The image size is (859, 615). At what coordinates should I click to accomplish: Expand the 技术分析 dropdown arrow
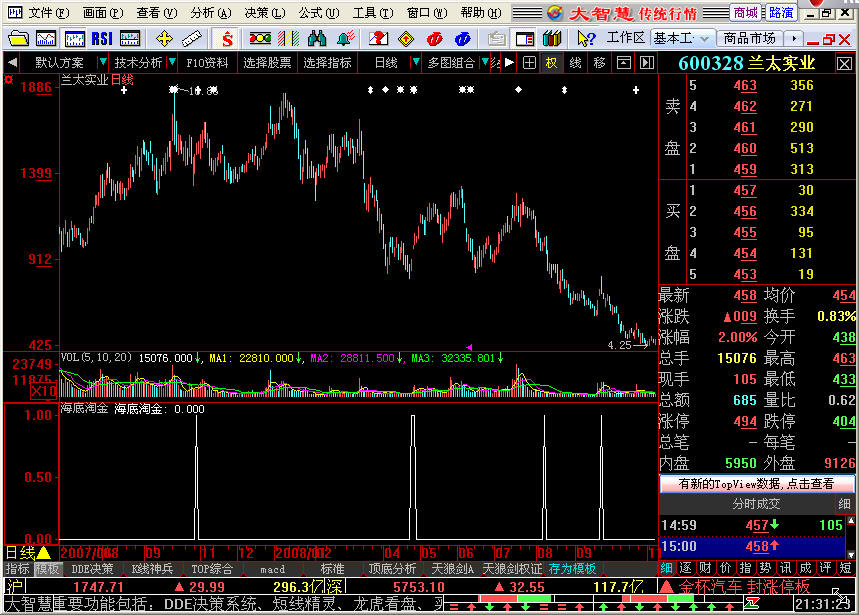[171, 62]
